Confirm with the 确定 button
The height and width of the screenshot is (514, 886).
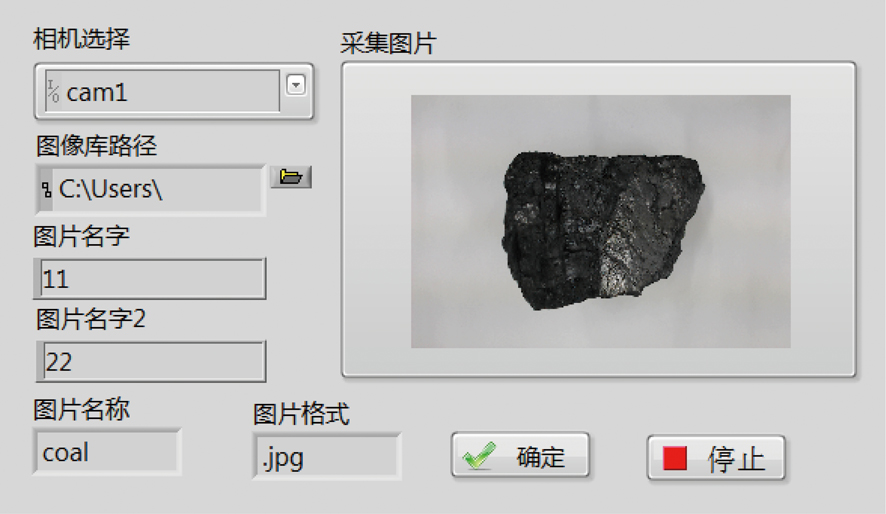520,455
